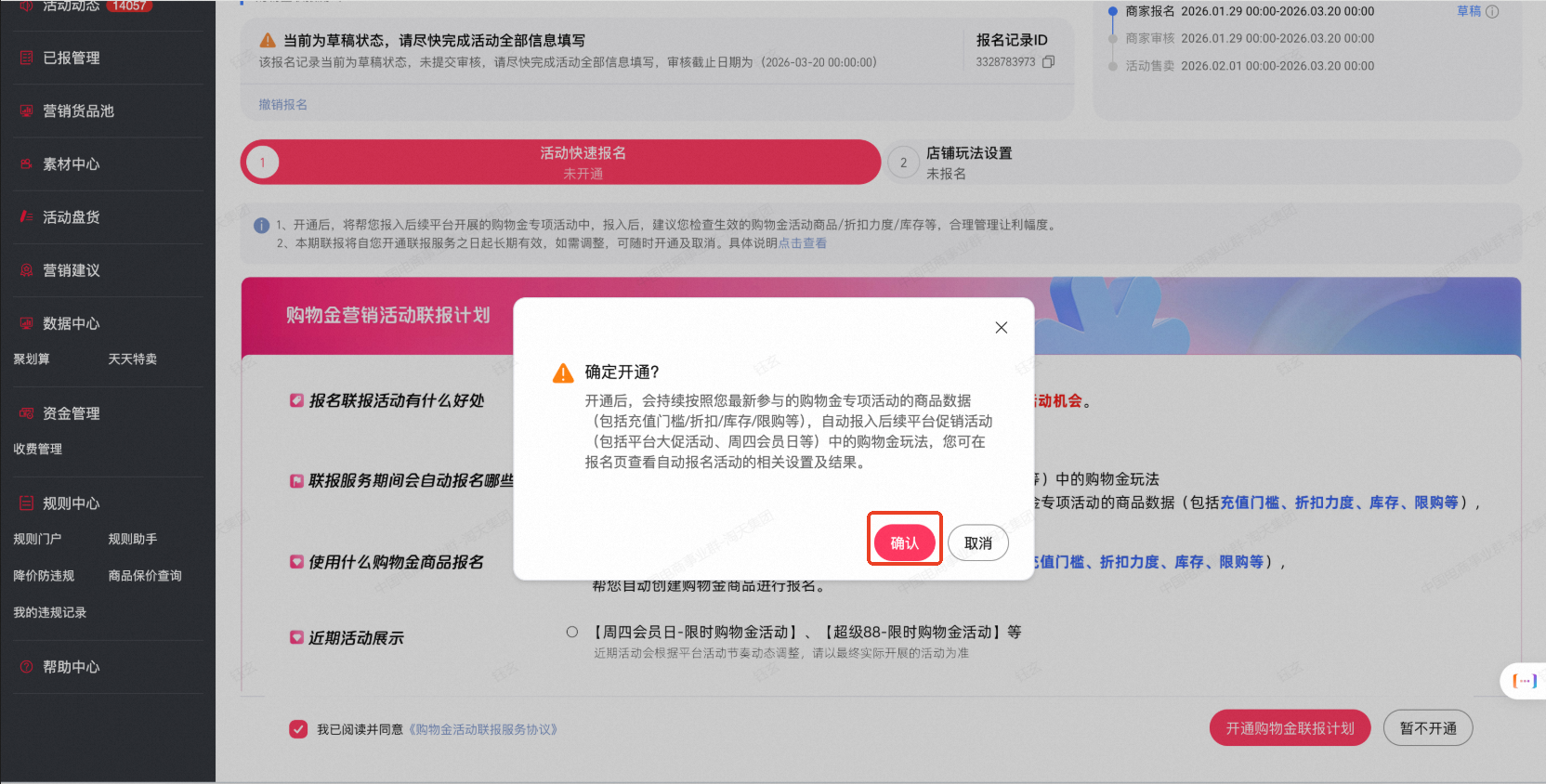Click the 素材中心 sidebar icon
This screenshot has height=784, width=1546.
tap(26, 163)
